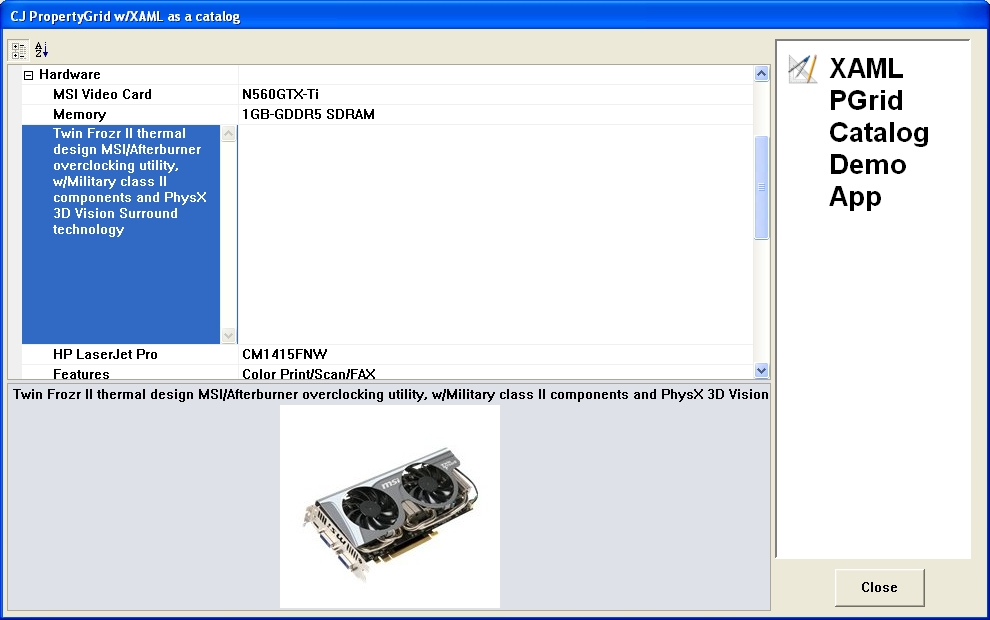Viewport: 990px width, 620px height.
Task: Click the description cell's scroll down arrow
Action: (229, 335)
